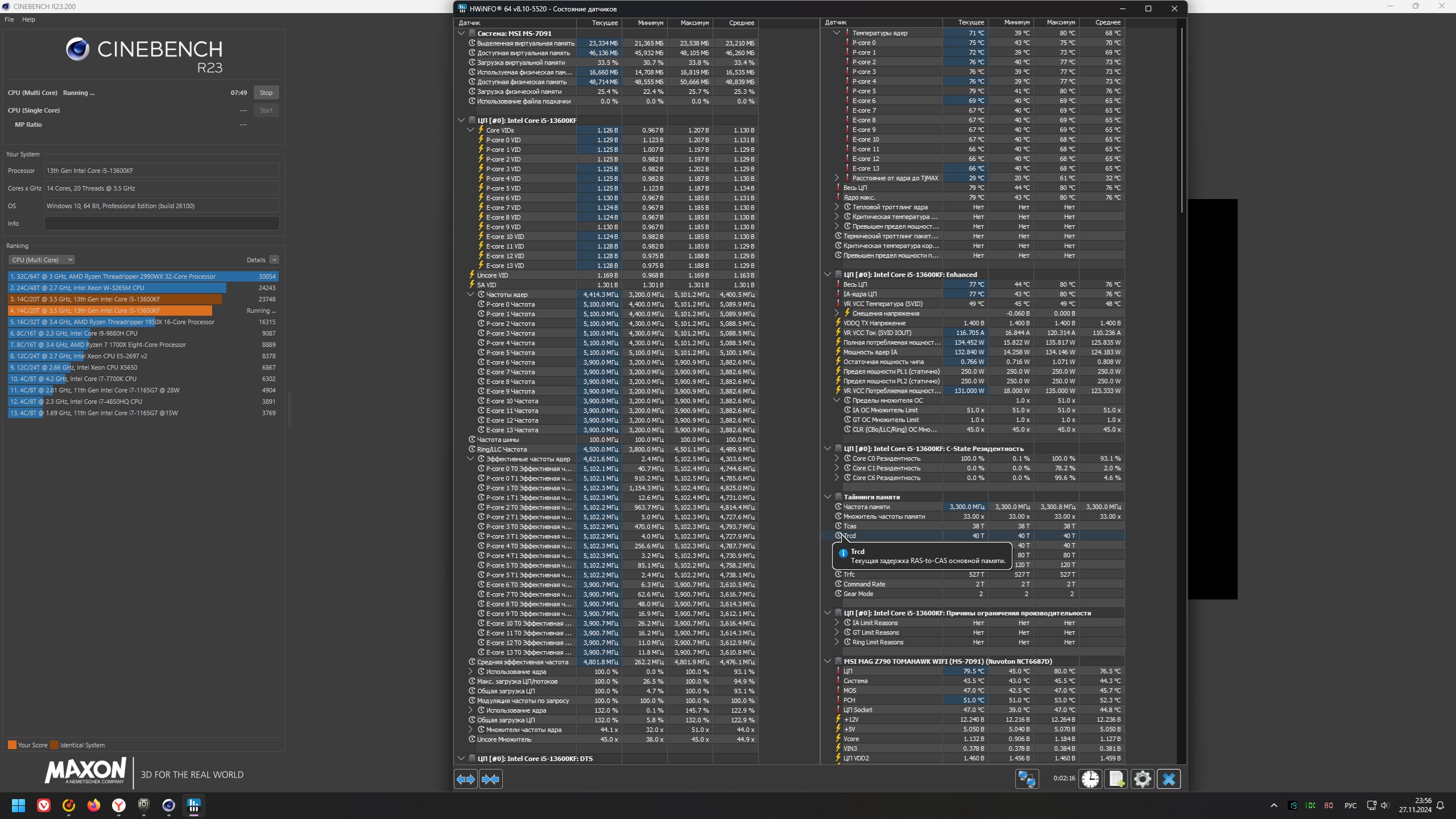Start logging with the sheet-plus icon

(x=1116, y=779)
